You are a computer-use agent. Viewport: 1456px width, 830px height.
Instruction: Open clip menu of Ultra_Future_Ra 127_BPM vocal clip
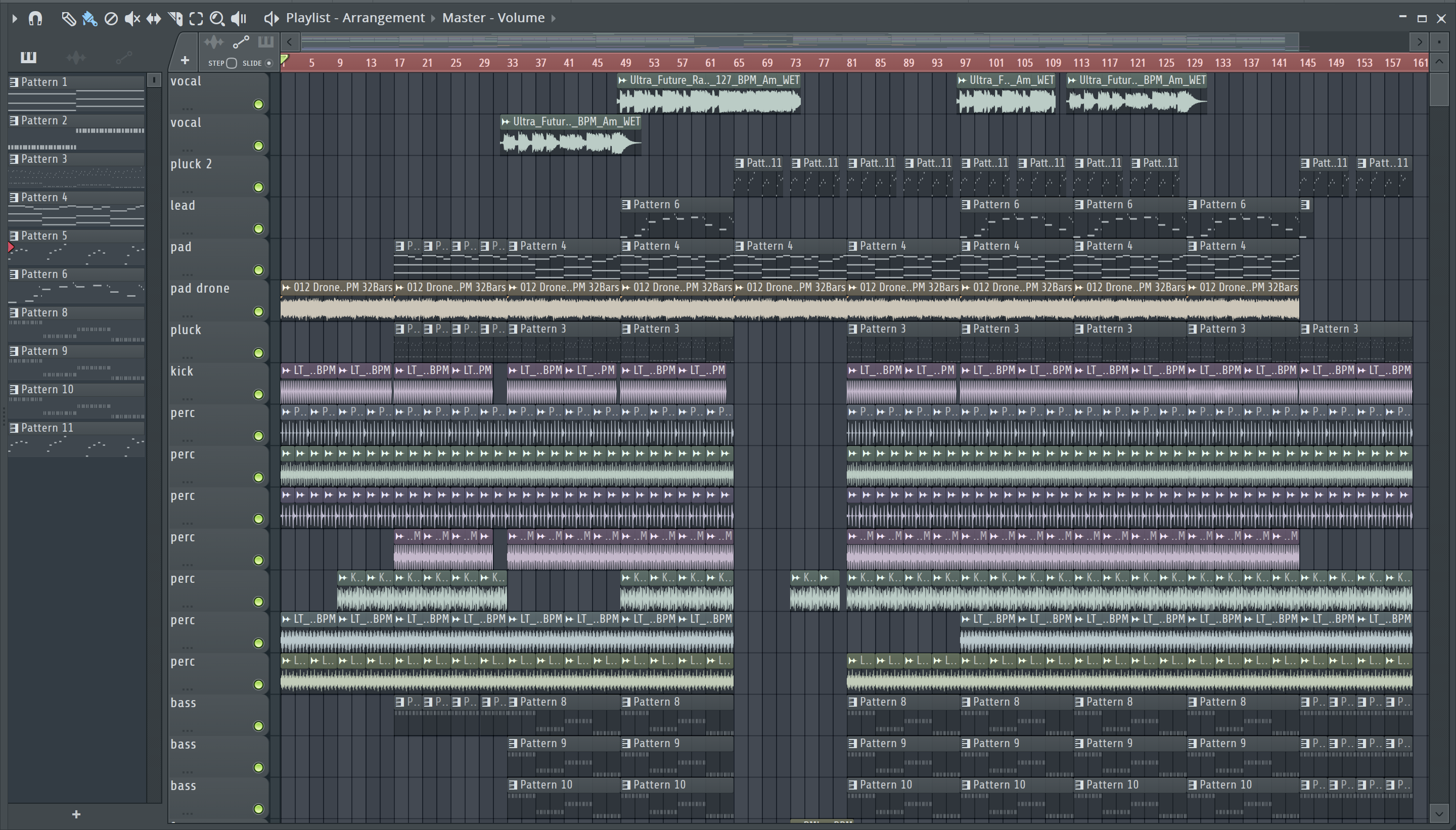click(x=622, y=80)
